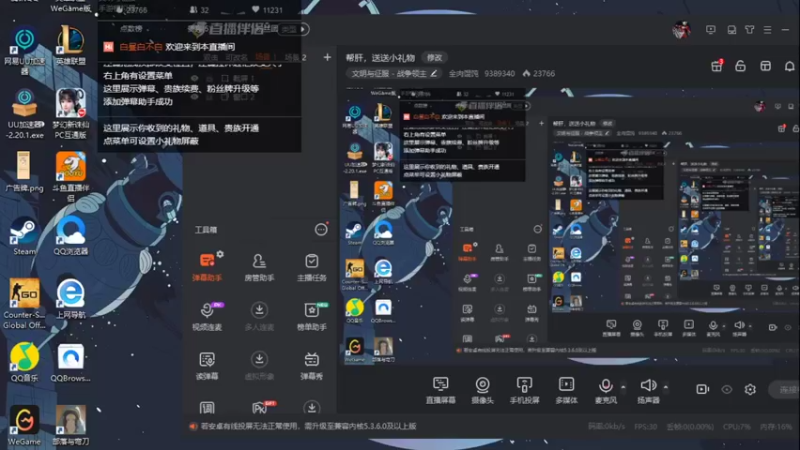Expand microphone volume arrow
Screen dimensions: 800x450
pos(623,387)
